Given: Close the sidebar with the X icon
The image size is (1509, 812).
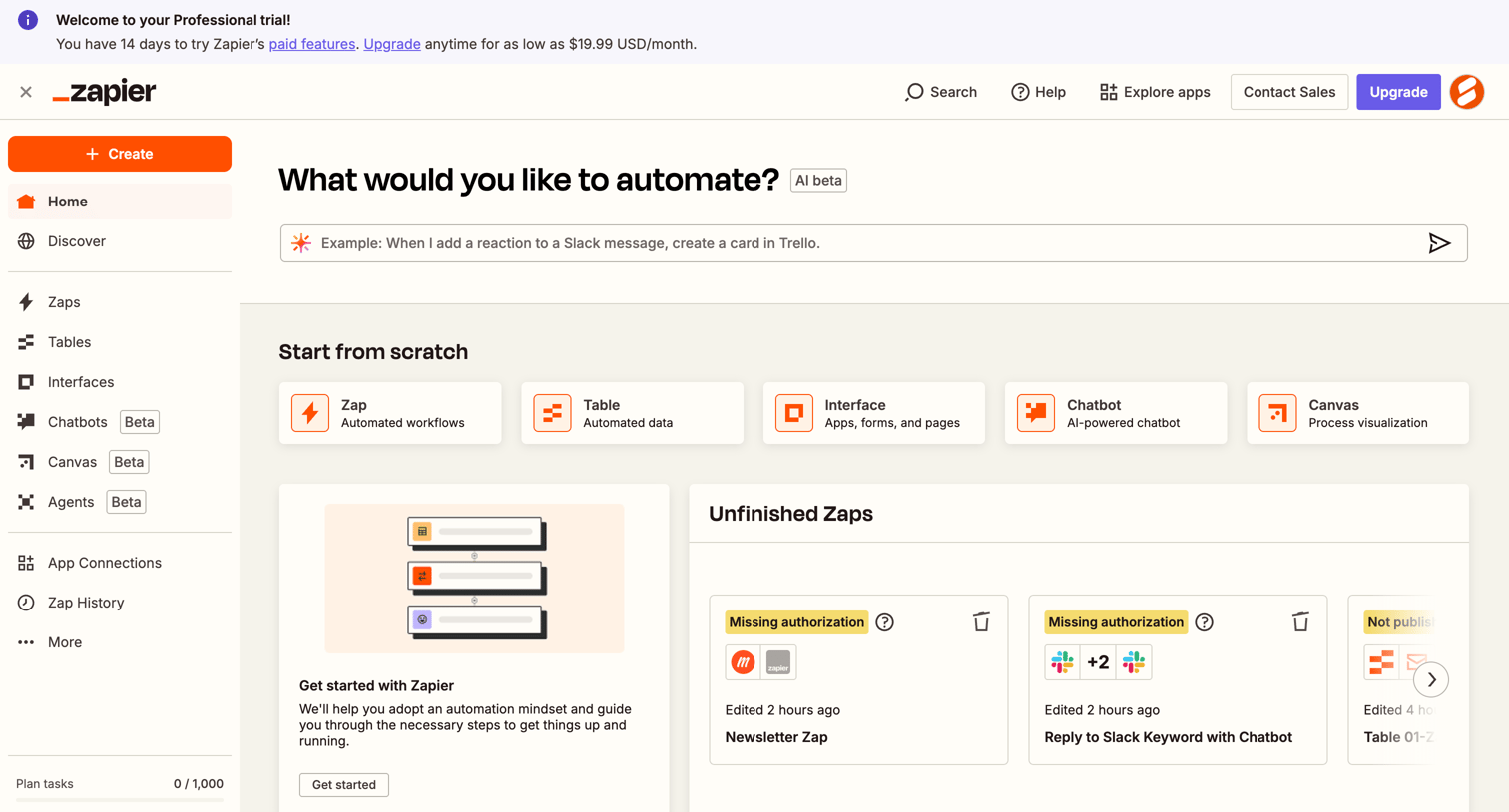Looking at the screenshot, I should click(x=26, y=92).
